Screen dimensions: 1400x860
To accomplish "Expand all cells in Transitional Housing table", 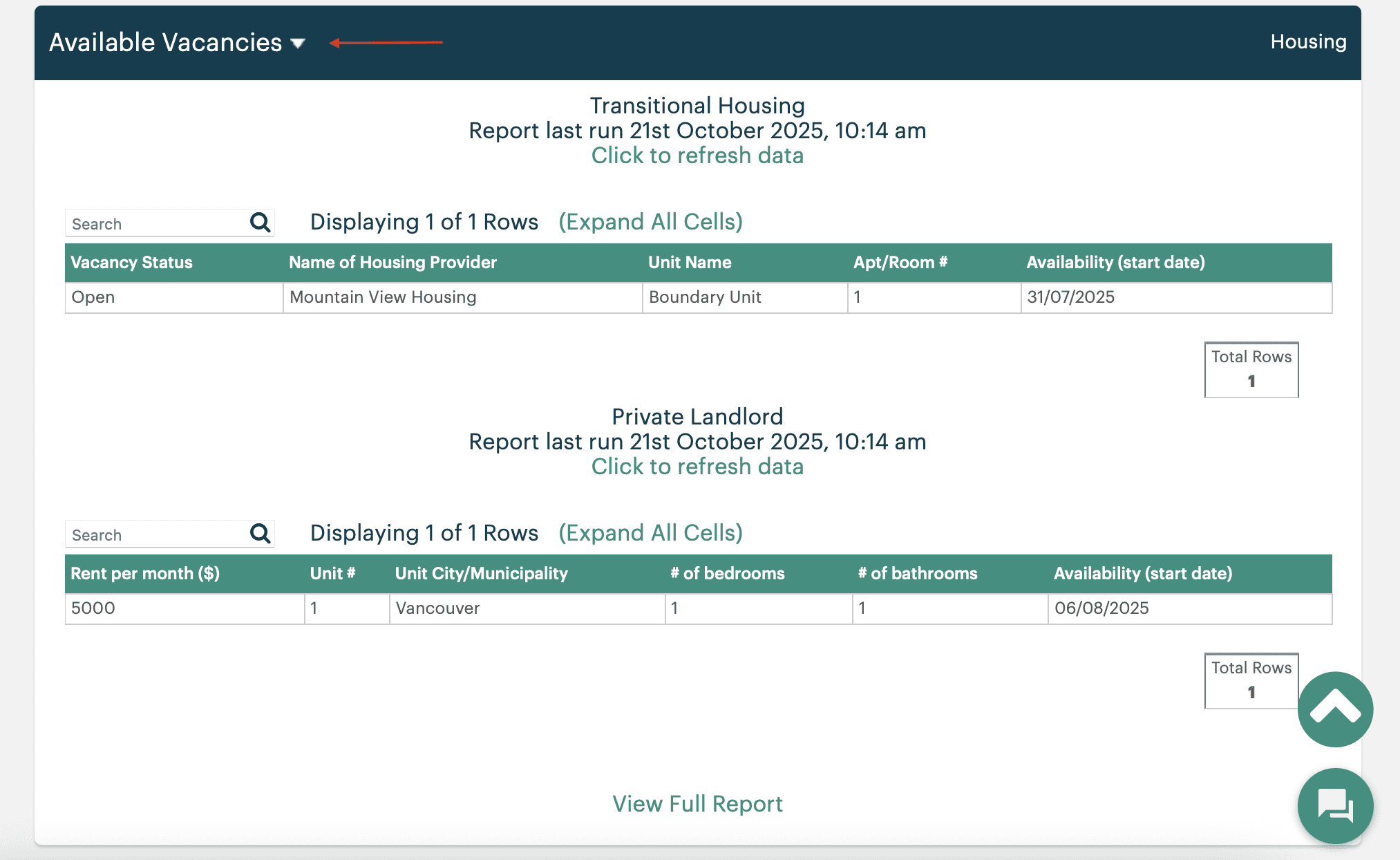I will coord(650,222).
